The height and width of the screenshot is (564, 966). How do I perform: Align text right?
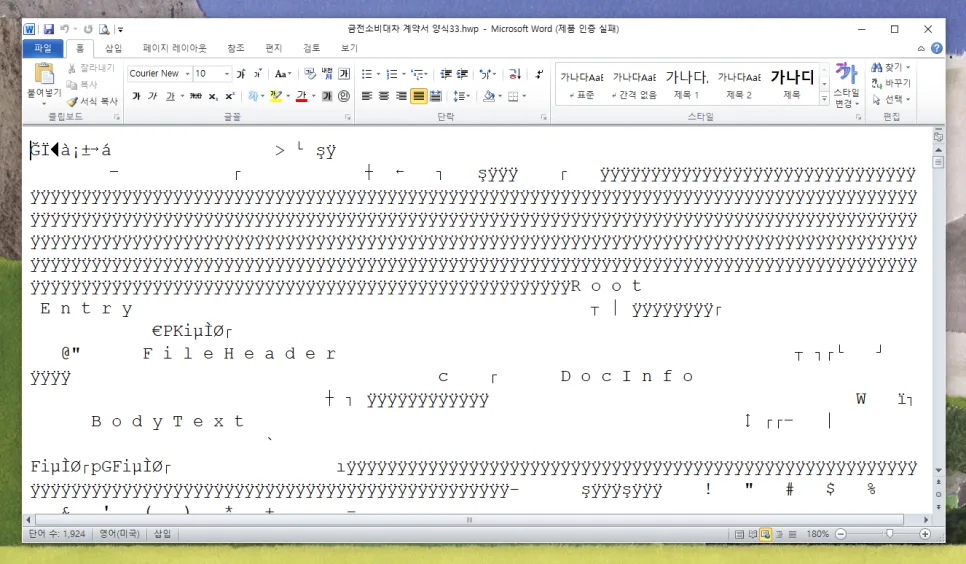click(x=401, y=96)
